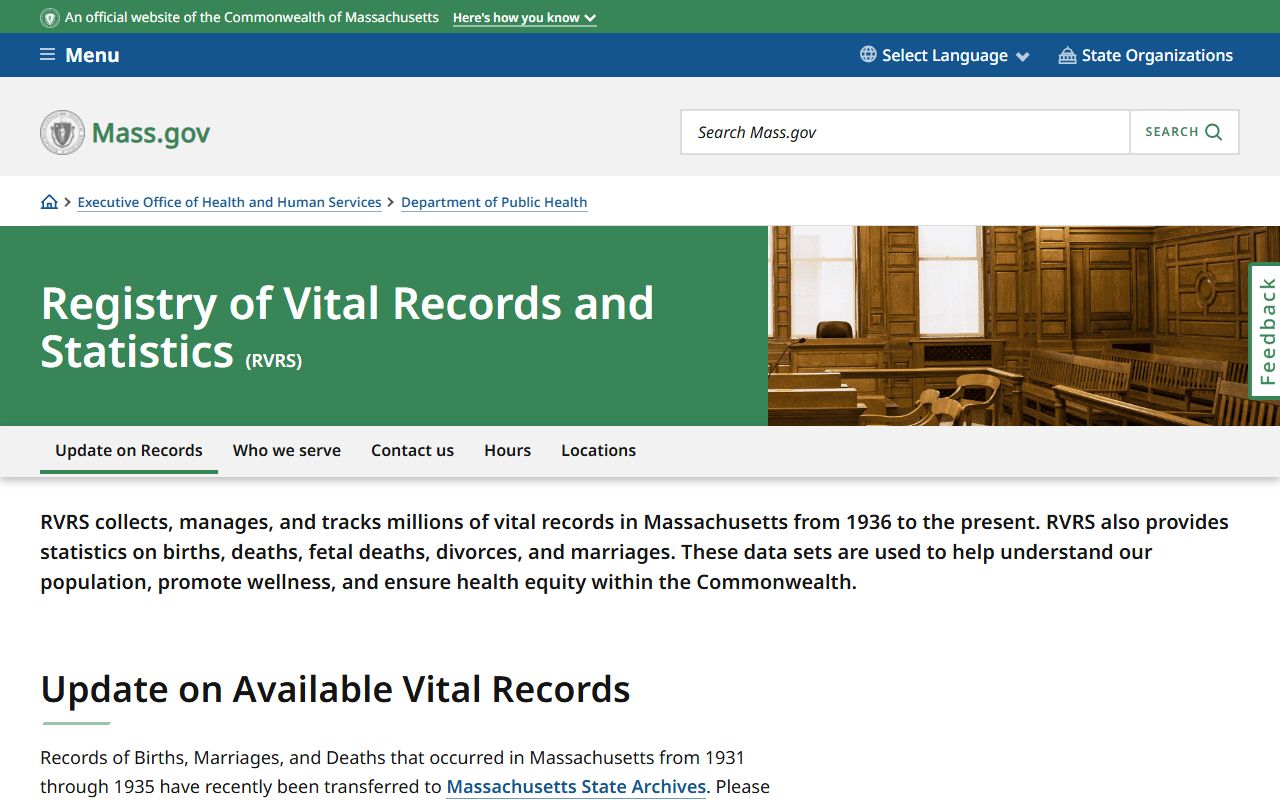Click the Mass.gov seal logo

(x=62, y=132)
